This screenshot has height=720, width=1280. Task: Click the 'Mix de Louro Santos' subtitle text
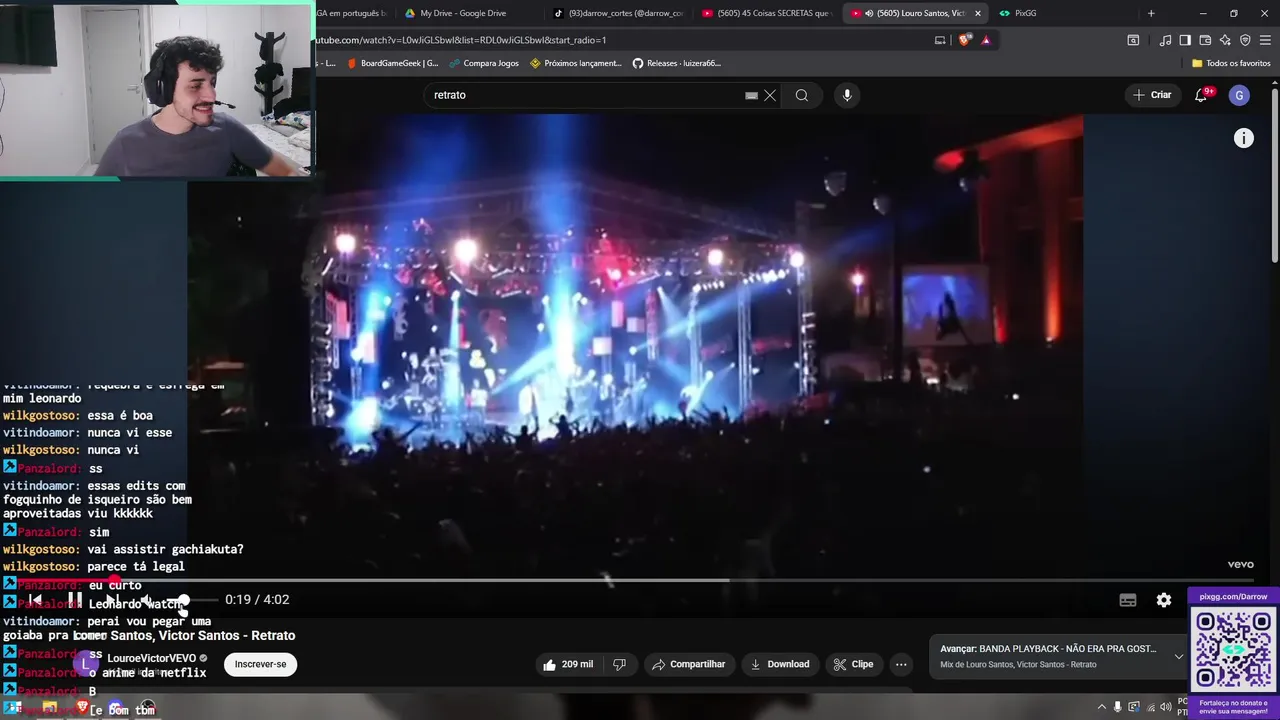click(x=1018, y=665)
